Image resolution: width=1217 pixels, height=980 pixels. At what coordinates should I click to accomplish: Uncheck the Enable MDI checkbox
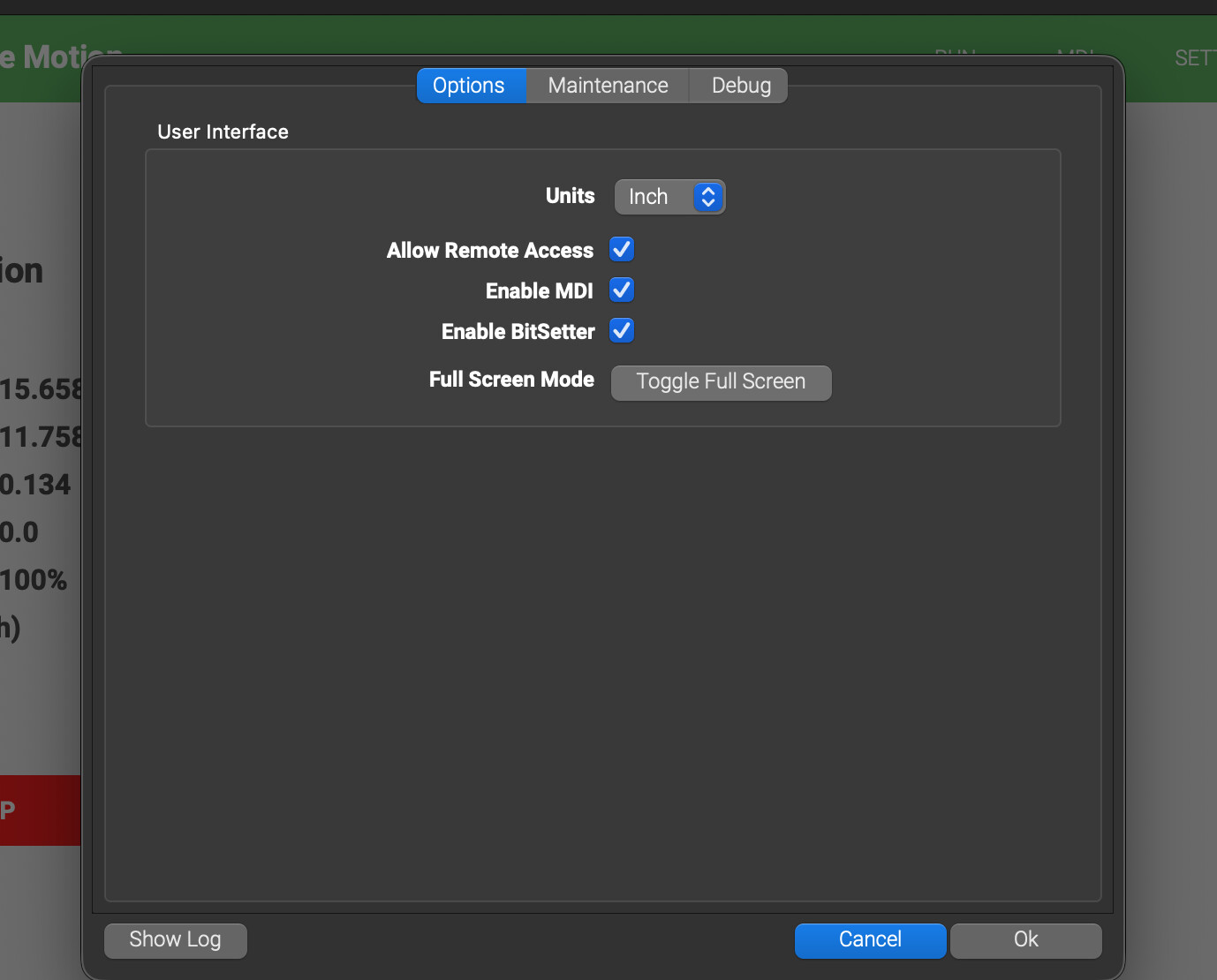622,290
